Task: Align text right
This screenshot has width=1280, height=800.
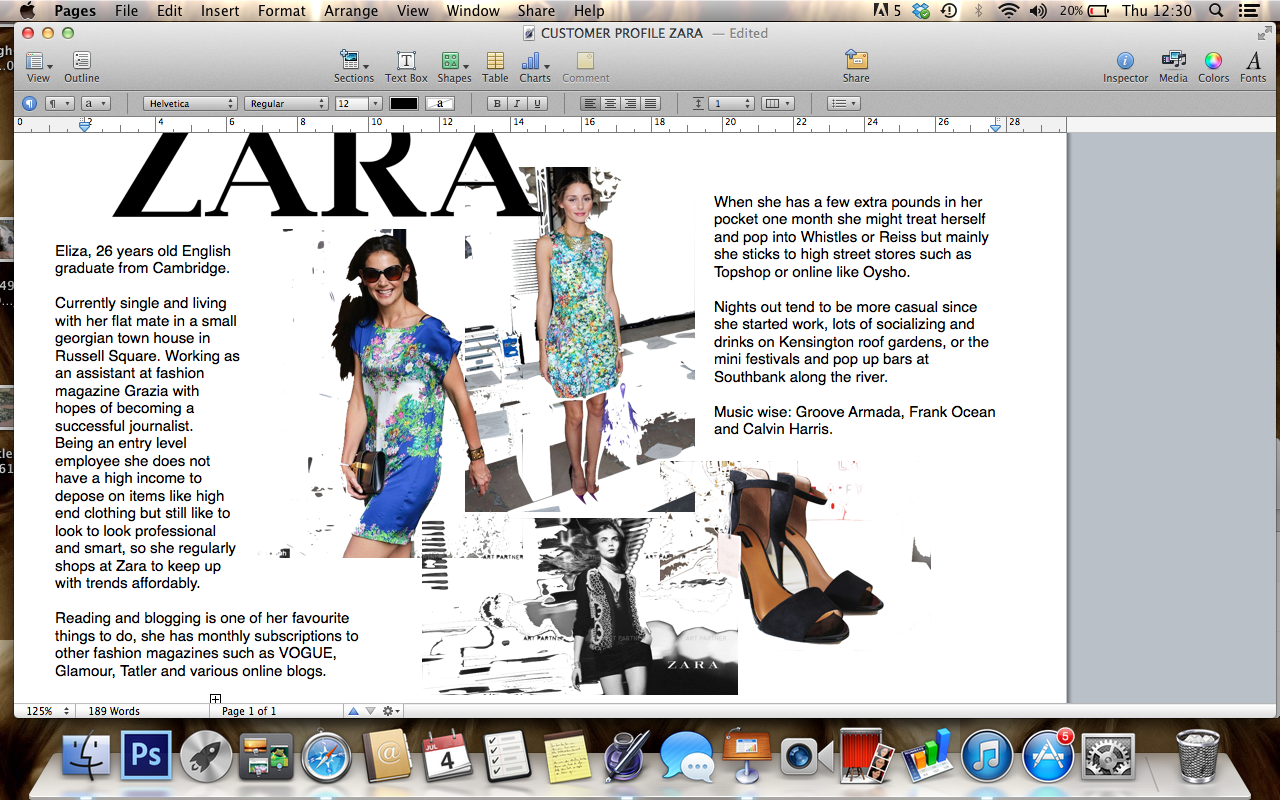Action: click(x=630, y=103)
